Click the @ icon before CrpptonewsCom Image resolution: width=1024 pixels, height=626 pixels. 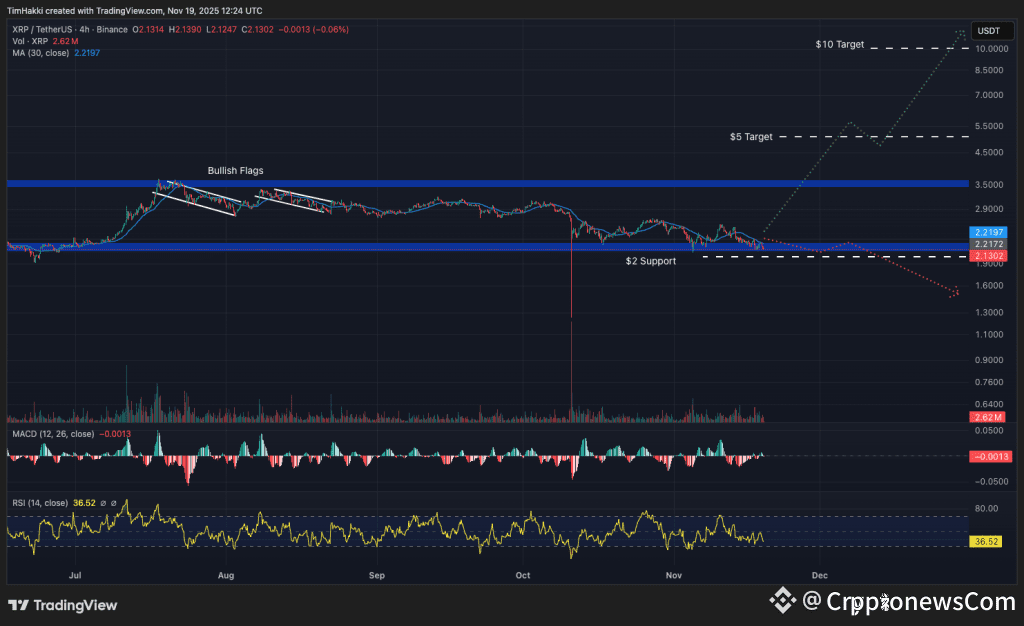tap(811, 603)
